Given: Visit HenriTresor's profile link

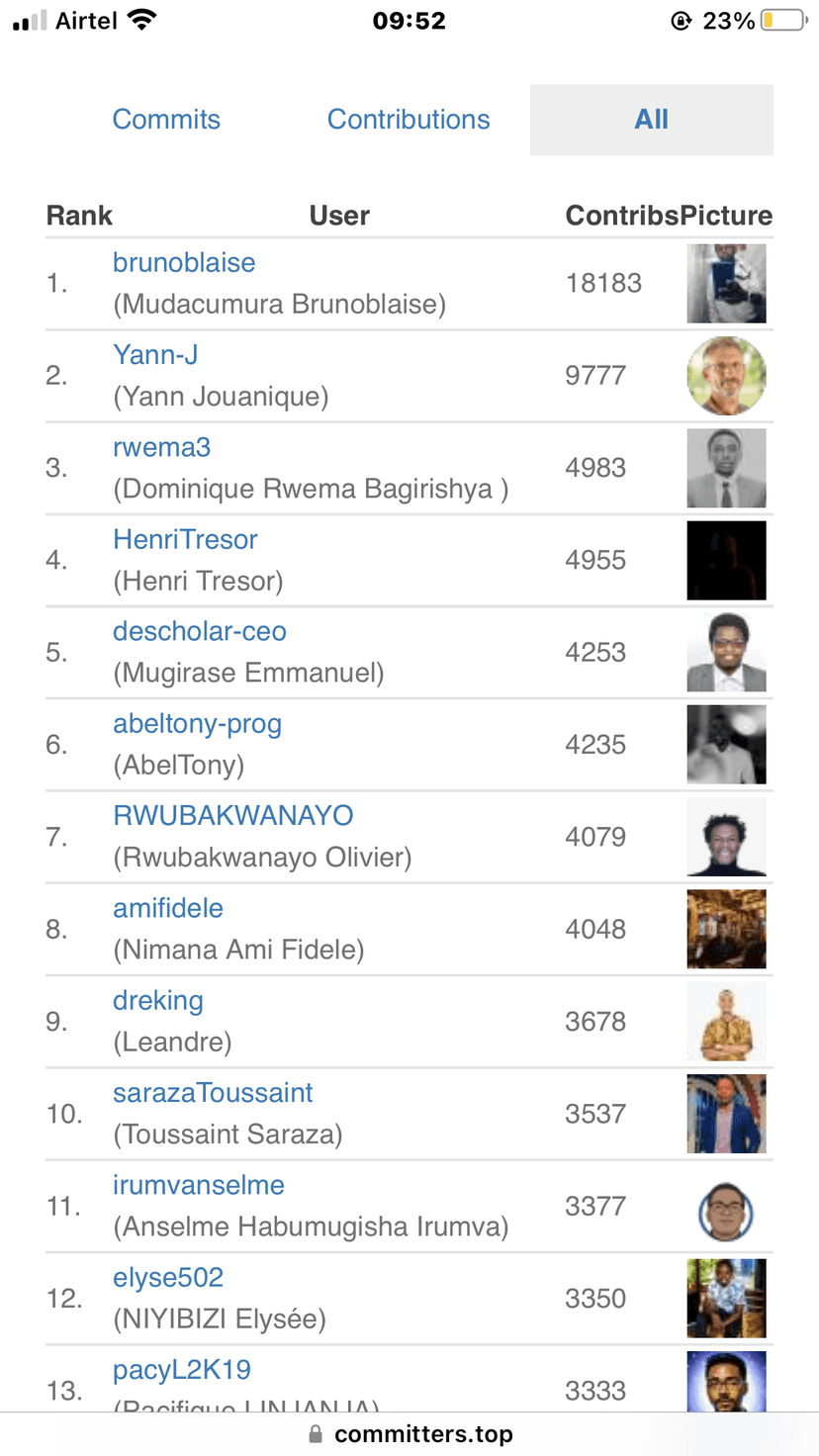Looking at the screenshot, I should (x=185, y=539).
